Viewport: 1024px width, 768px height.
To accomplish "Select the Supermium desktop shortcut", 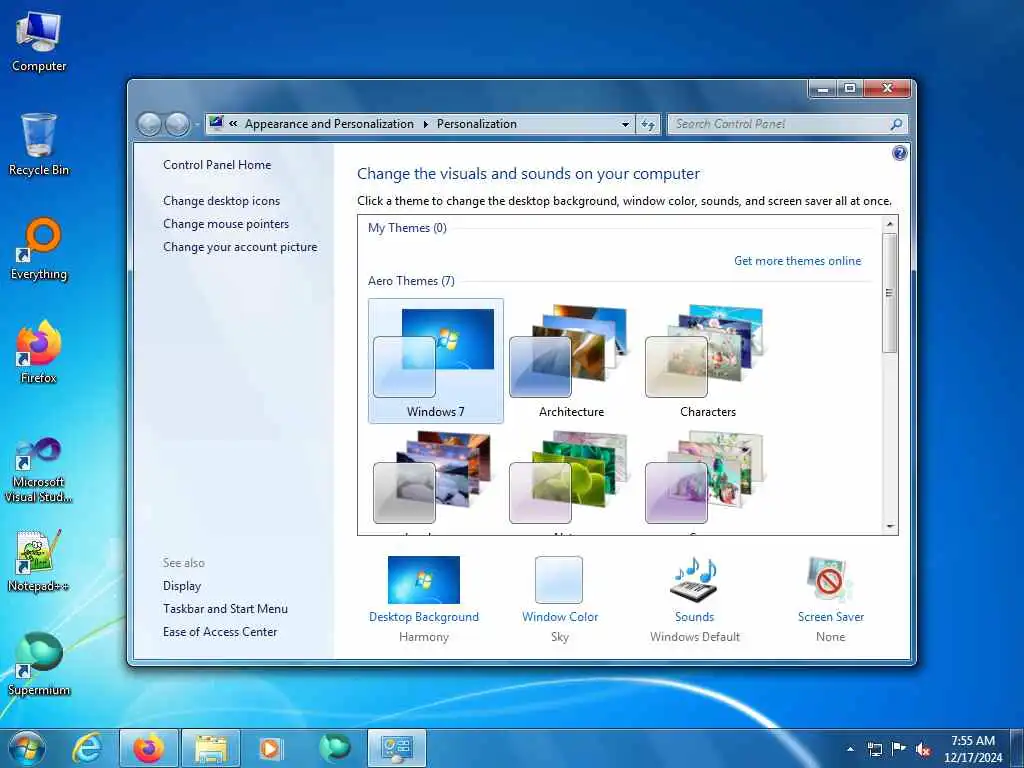I will tap(39, 664).
